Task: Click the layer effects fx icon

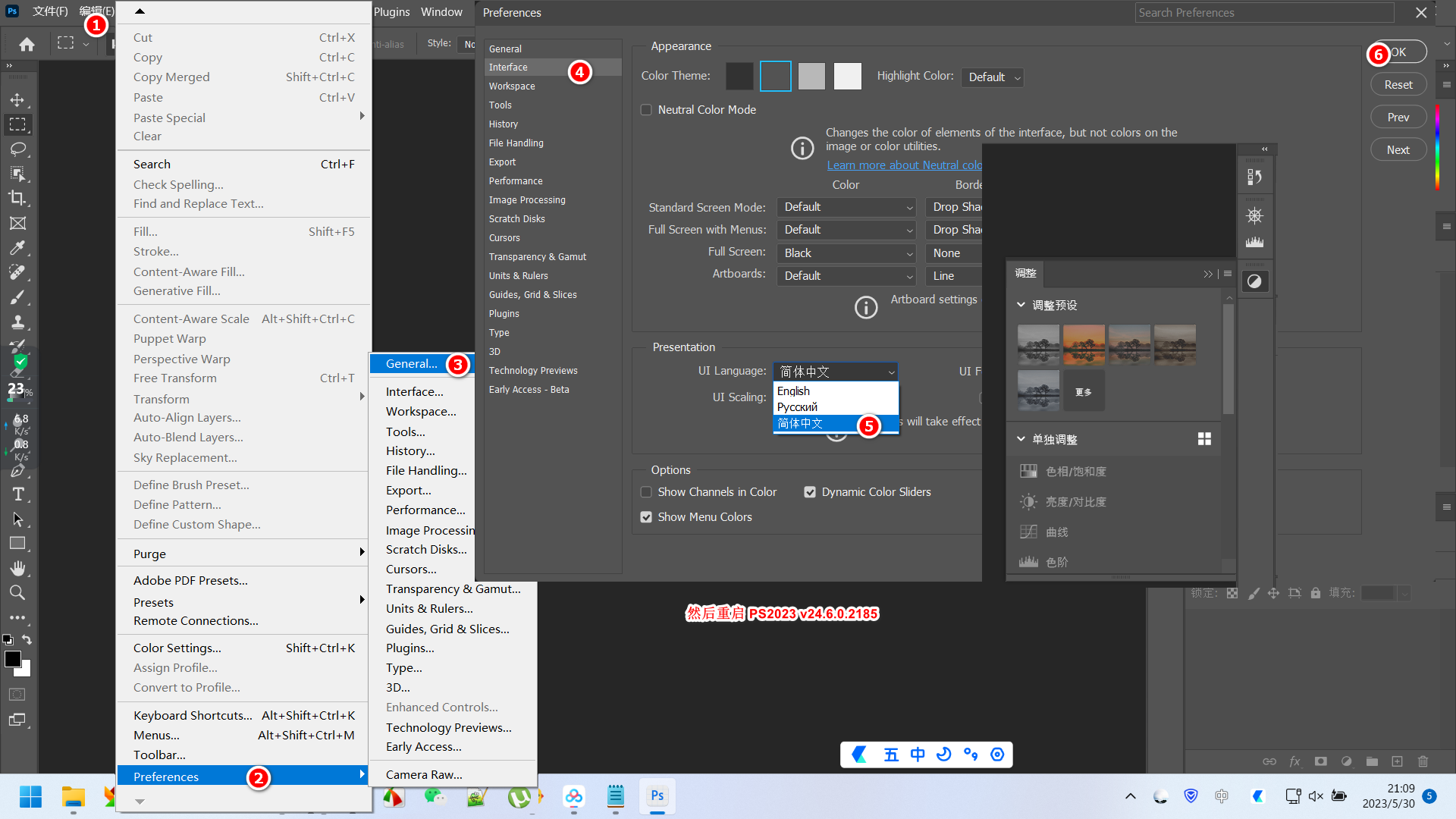Action: [x=1295, y=761]
